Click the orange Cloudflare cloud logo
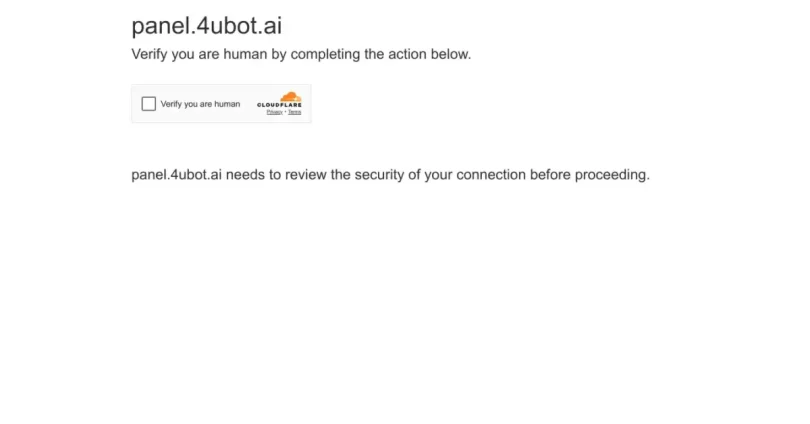Viewport: 810px width, 424px height. coord(289,97)
